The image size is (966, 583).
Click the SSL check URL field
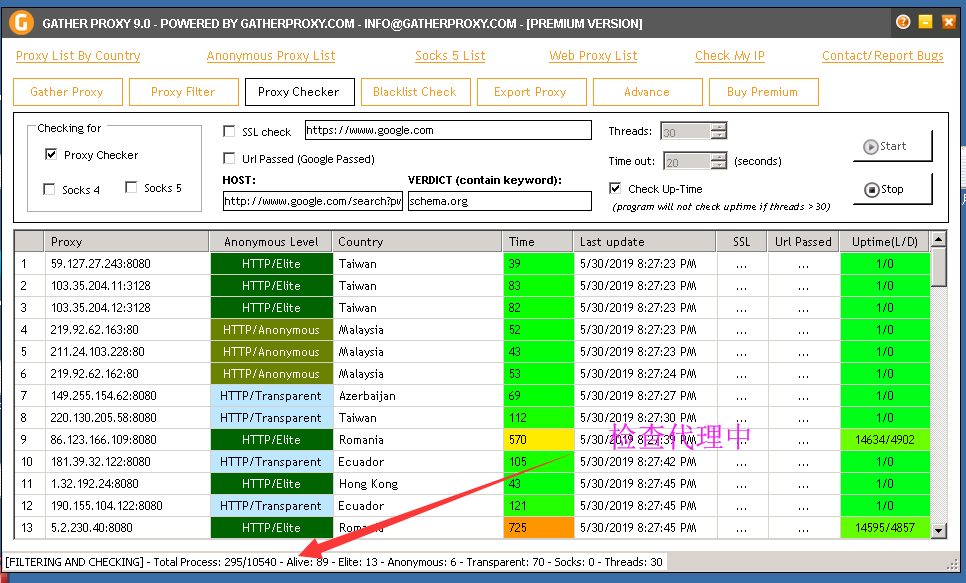tap(448, 130)
